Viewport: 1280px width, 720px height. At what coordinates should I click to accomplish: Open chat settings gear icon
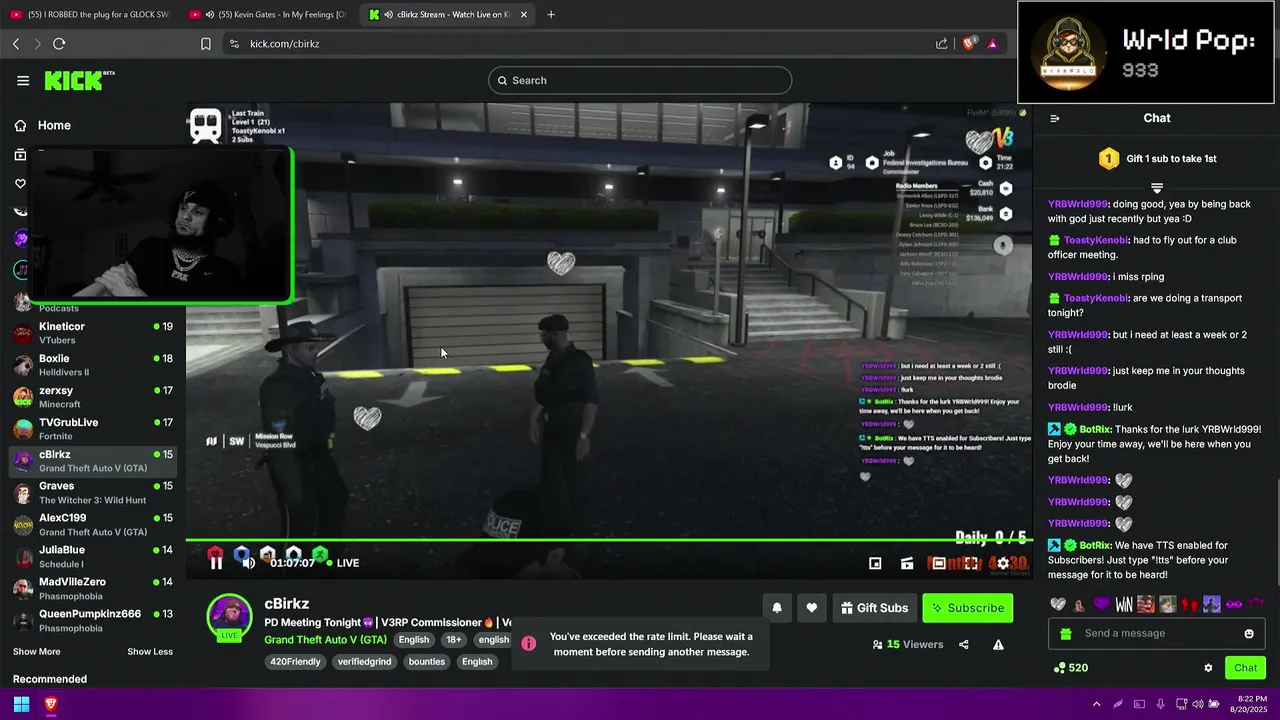[x=1208, y=668]
